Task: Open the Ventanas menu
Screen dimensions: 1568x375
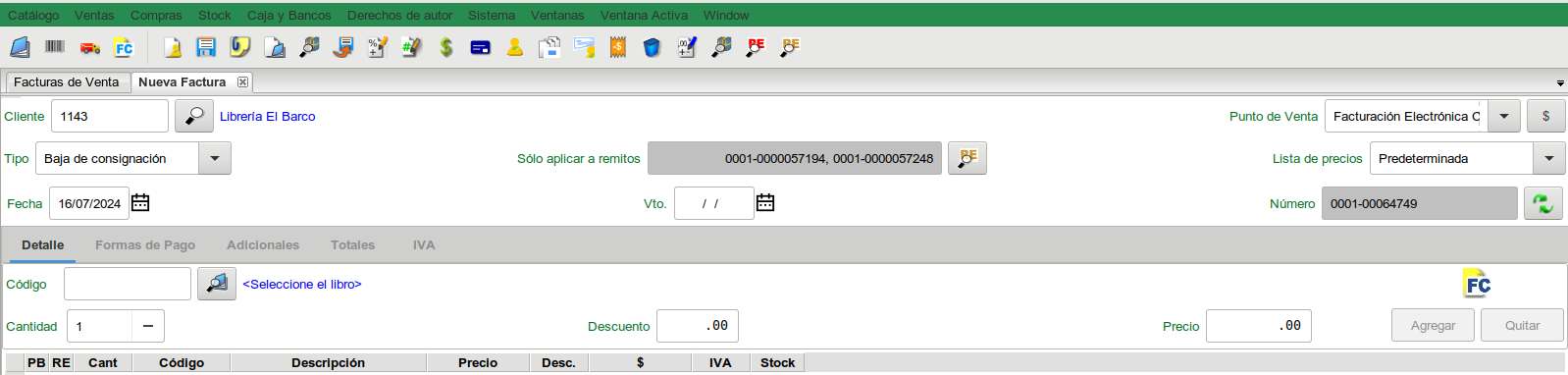Action: 557,15
